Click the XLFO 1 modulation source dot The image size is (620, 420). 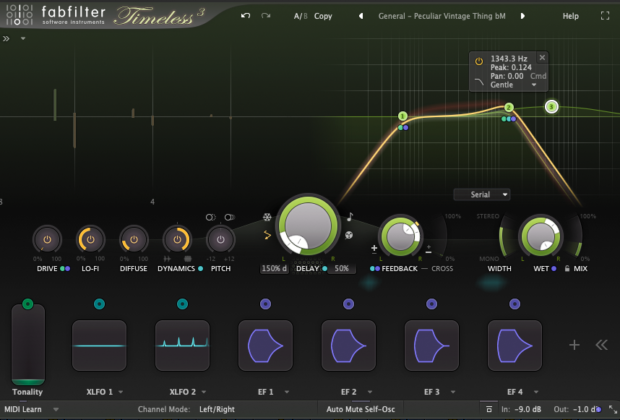pos(99,304)
